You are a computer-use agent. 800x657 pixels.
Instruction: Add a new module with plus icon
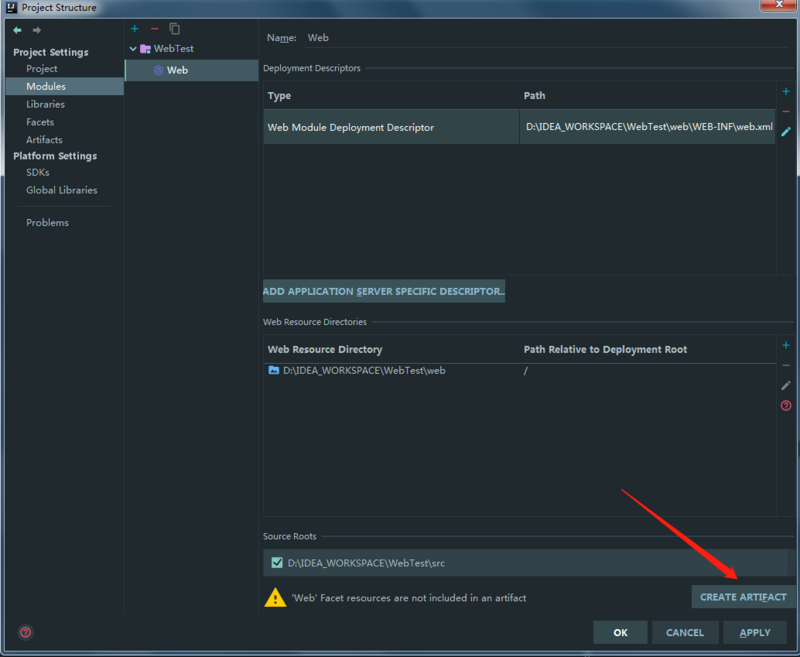[135, 29]
